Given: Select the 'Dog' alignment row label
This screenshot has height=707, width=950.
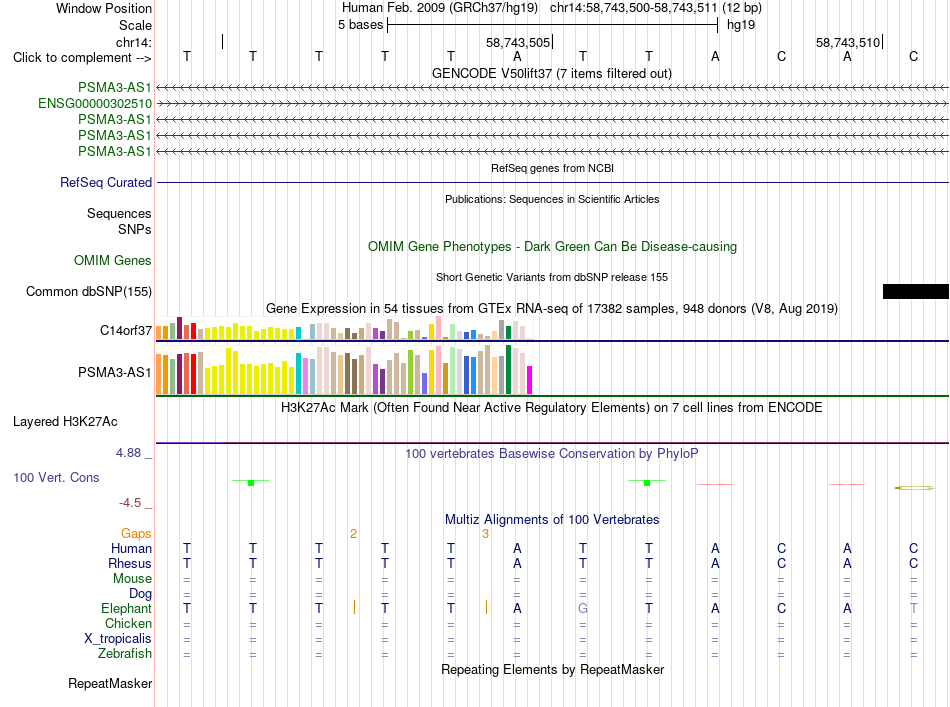Looking at the screenshot, I should pyautogui.click(x=141, y=594).
